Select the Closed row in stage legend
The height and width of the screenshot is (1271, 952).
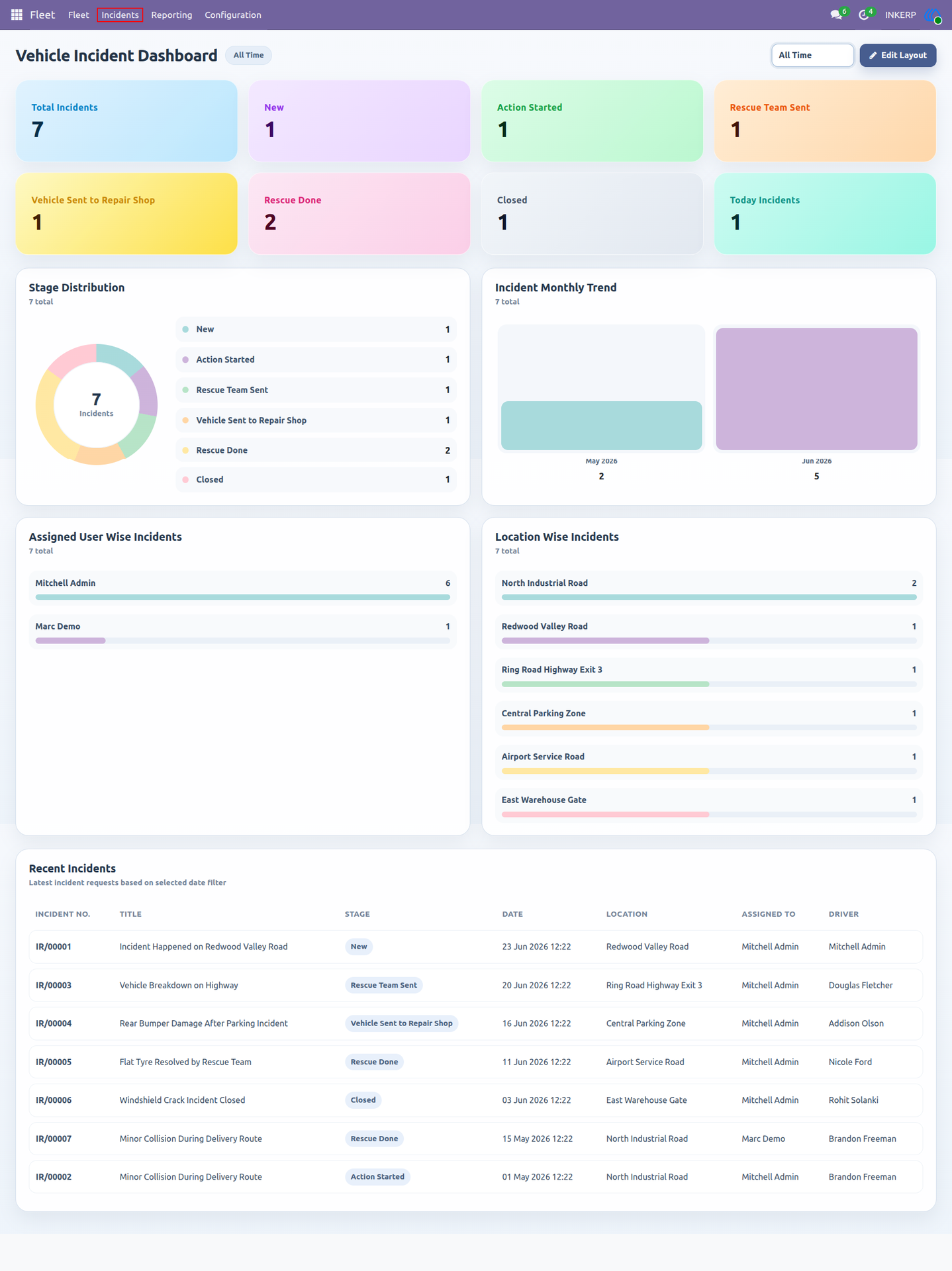[x=316, y=480]
